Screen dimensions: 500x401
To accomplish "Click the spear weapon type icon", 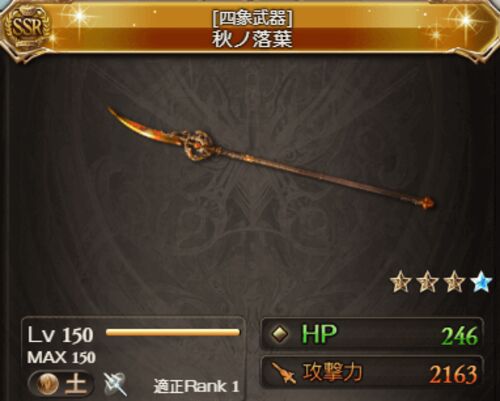I will 115,384.
